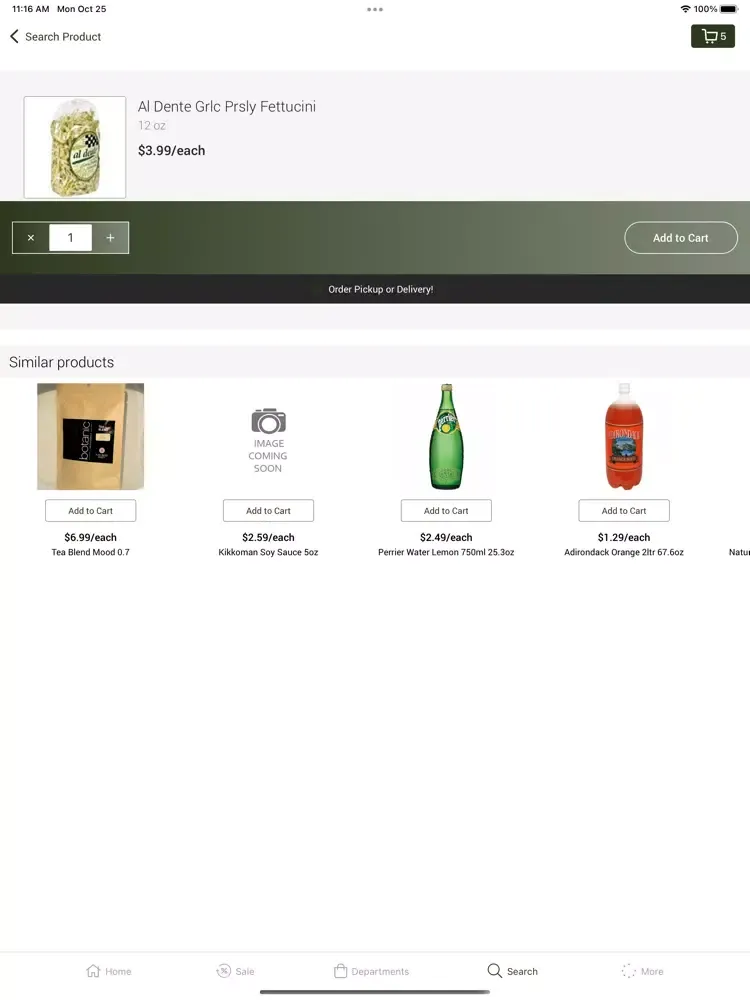The height and width of the screenshot is (1000, 750).
Task: Click the Similar products heading
Action: pyautogui.click(x=61, y=362)
